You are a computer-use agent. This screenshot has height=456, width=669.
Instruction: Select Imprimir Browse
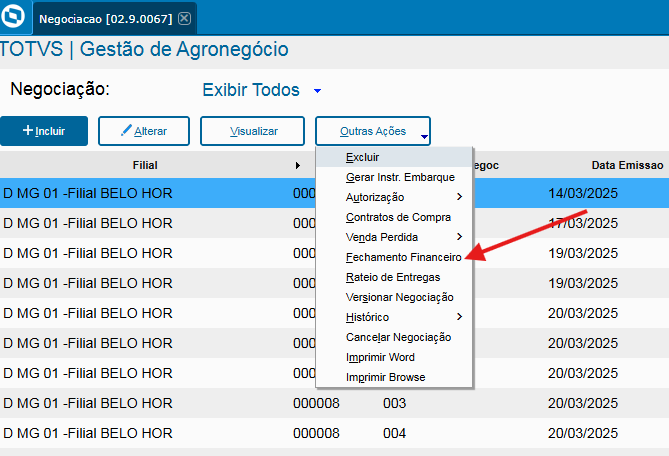(394, 377)
